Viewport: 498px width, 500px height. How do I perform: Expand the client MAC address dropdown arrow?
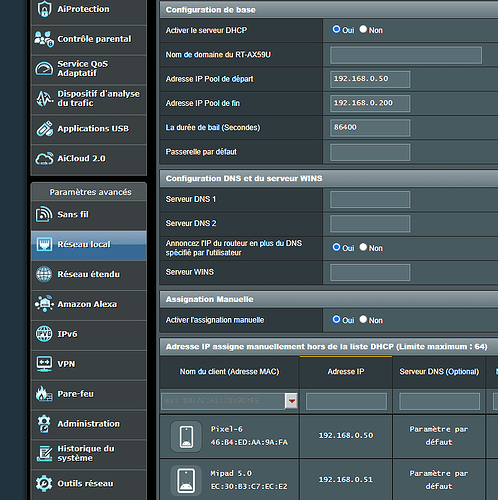pos(292,401)
